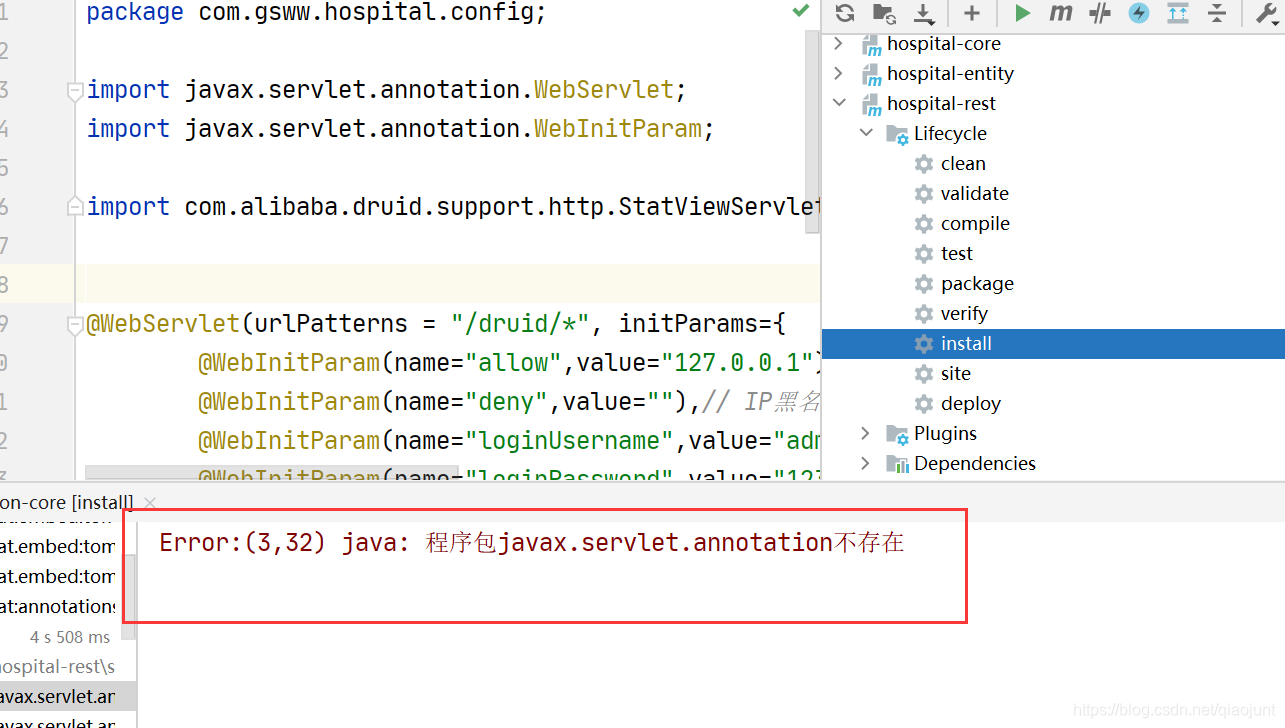Select hospital-core Maven module

coord(943,44)
